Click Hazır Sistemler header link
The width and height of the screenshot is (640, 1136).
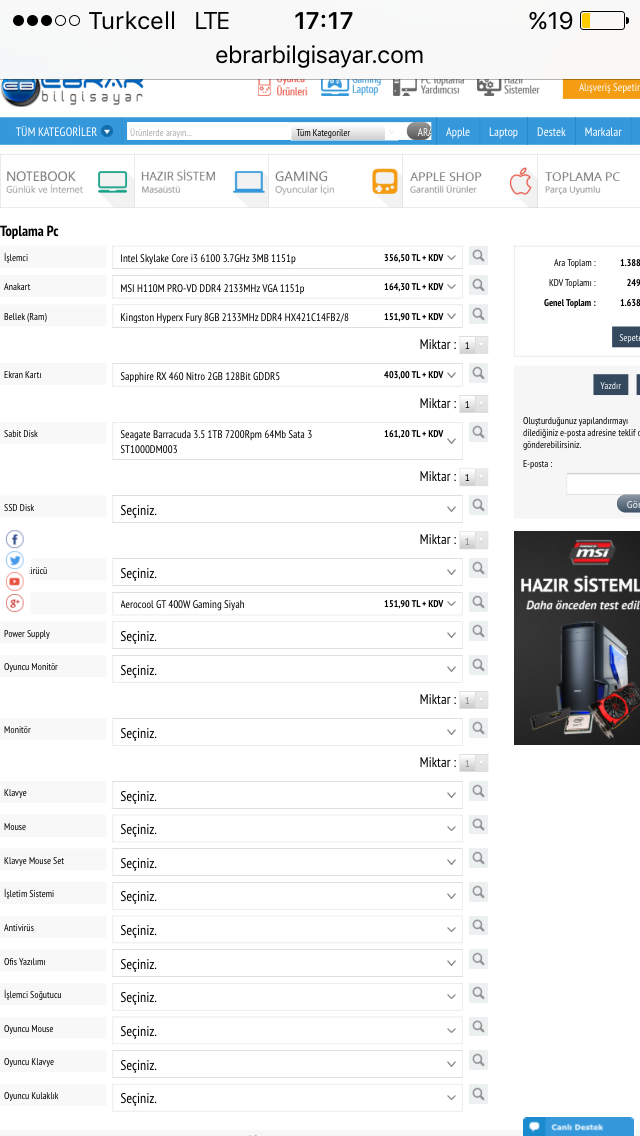click(508, 87)
